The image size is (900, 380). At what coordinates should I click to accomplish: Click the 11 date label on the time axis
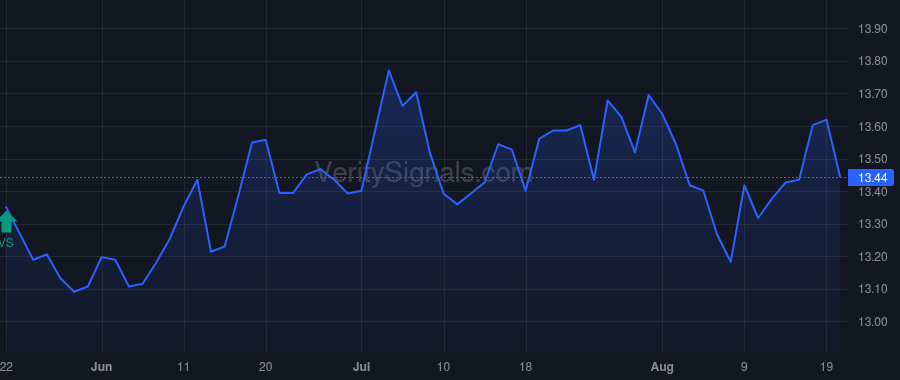(x=184, y=367)
